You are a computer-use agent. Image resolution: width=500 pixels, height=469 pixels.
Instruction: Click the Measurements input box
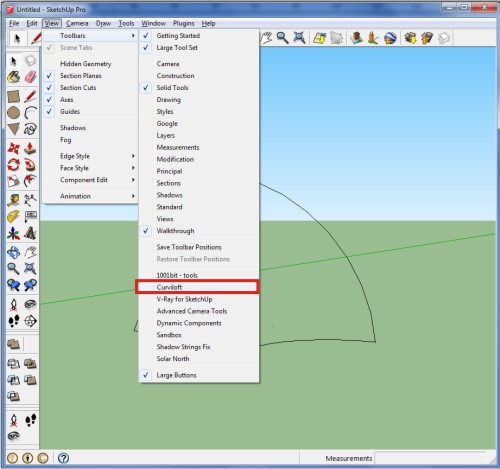pos(430,458)
